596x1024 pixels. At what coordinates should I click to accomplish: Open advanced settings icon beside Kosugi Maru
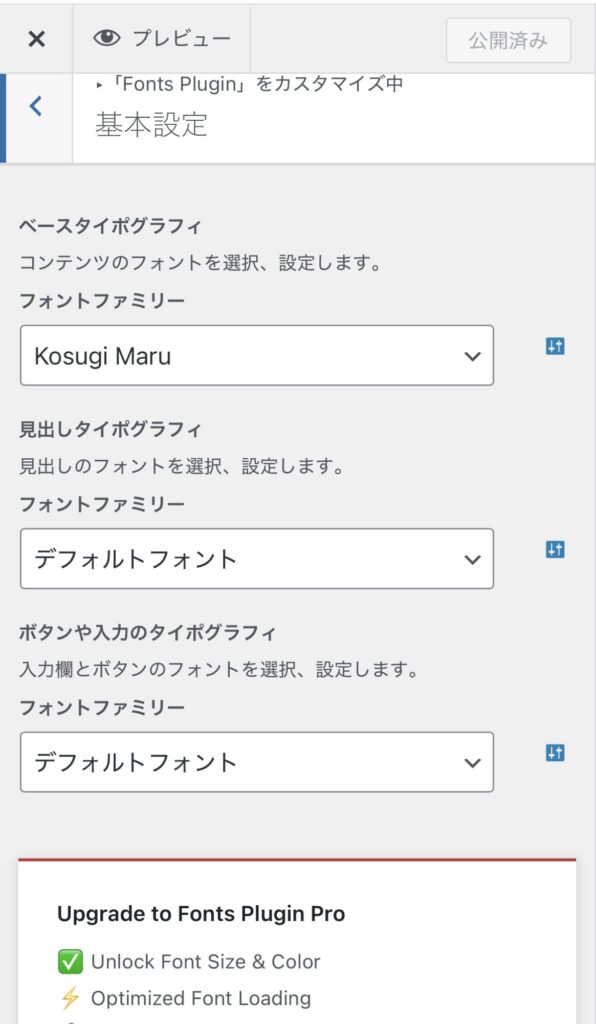click(555, 347)
